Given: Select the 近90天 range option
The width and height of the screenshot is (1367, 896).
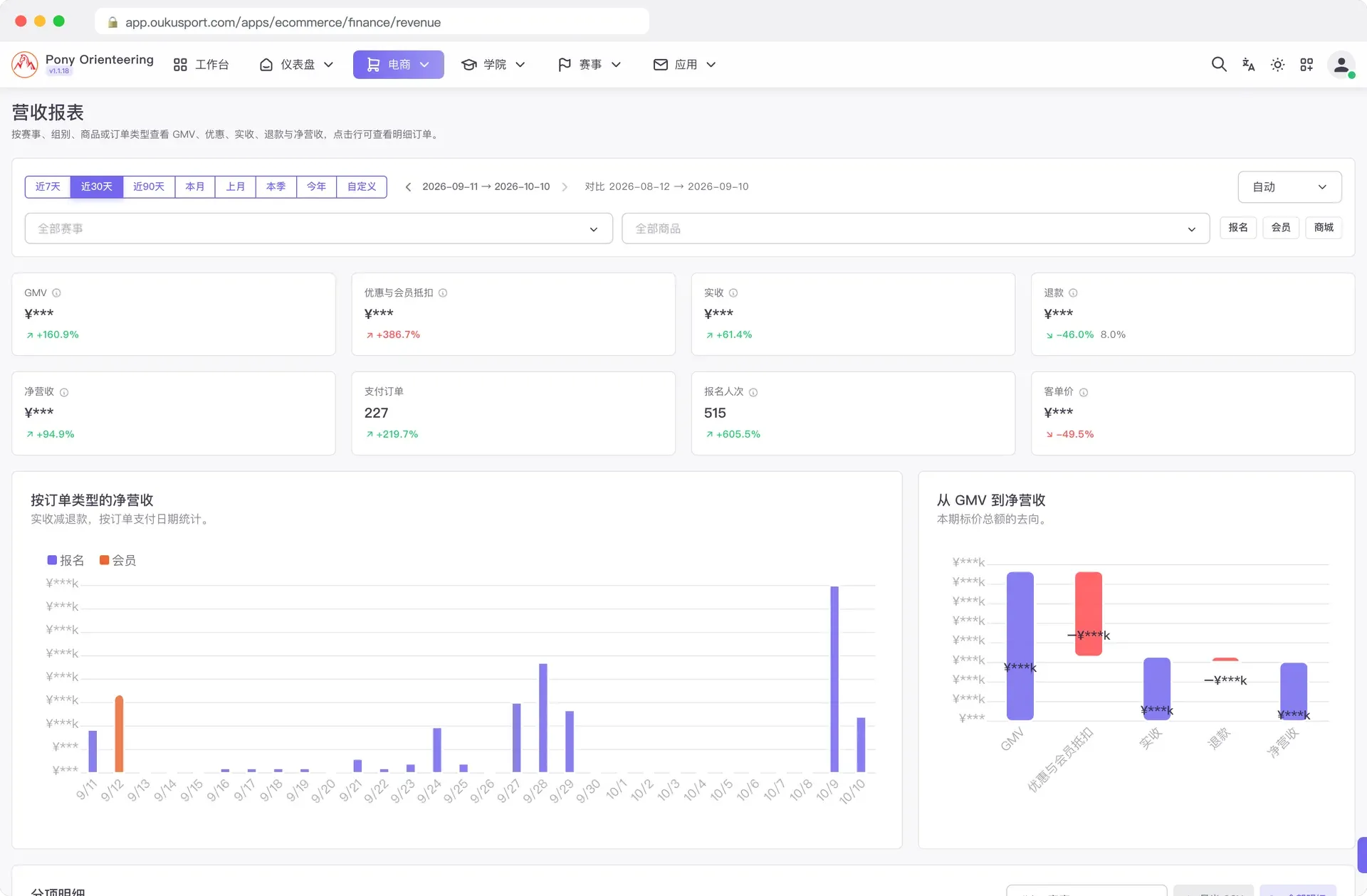Looking at the screenshot, I should click(x=149, y=187).
